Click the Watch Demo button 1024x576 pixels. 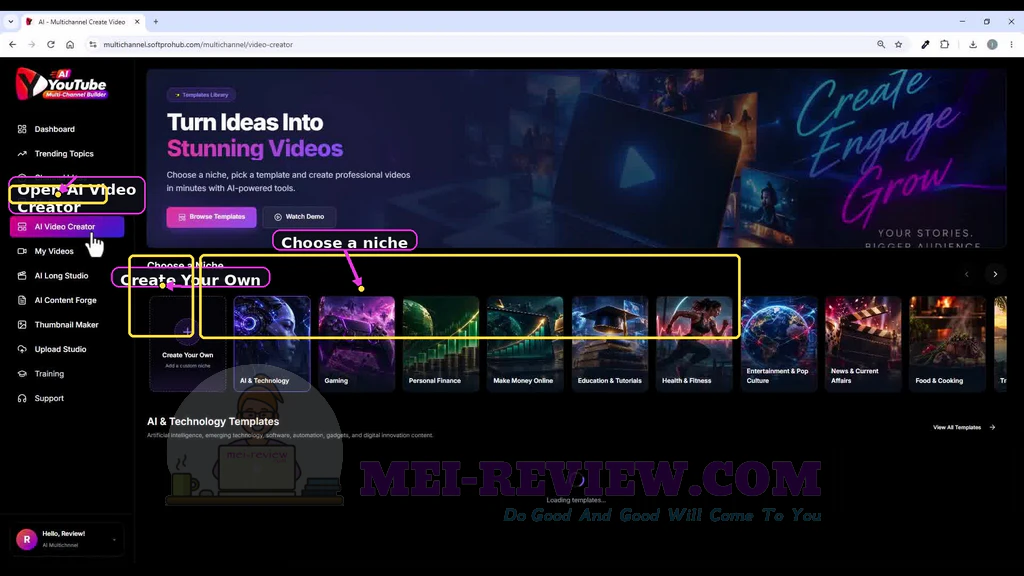[x=299, y=217]
